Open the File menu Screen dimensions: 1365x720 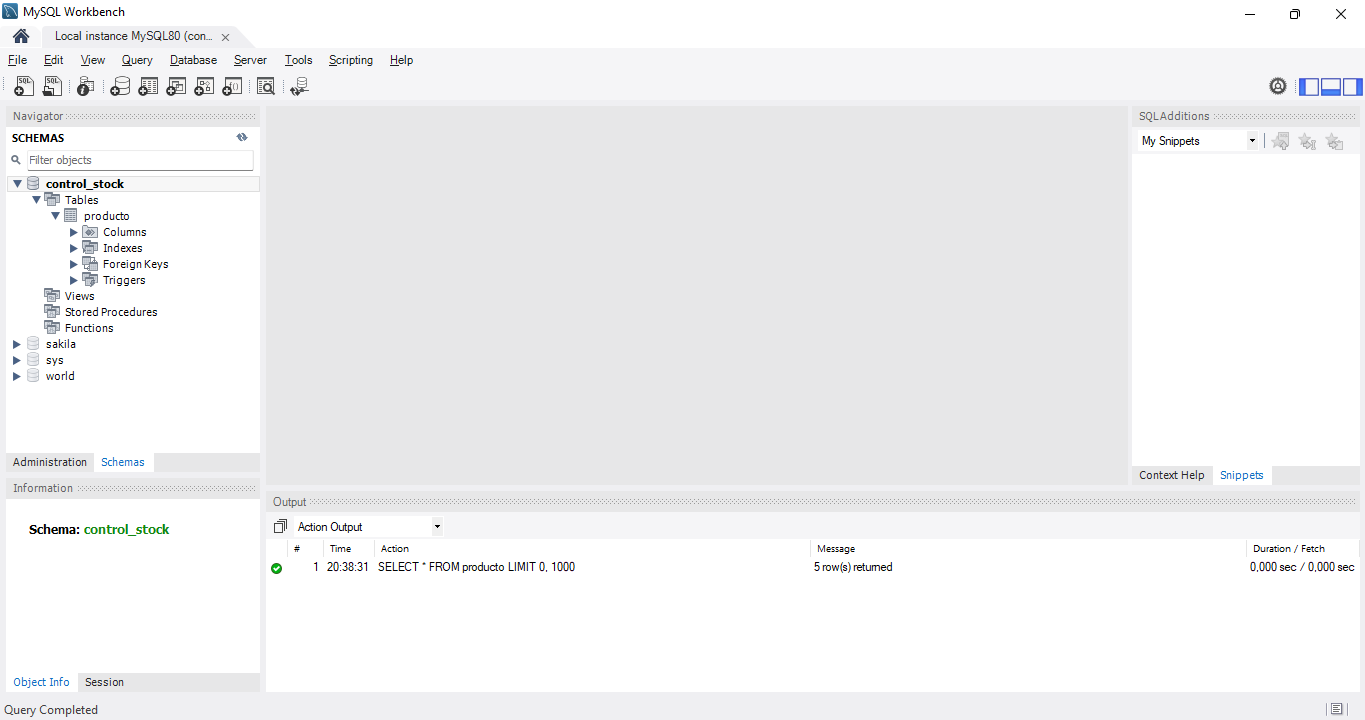pos(17,60)
